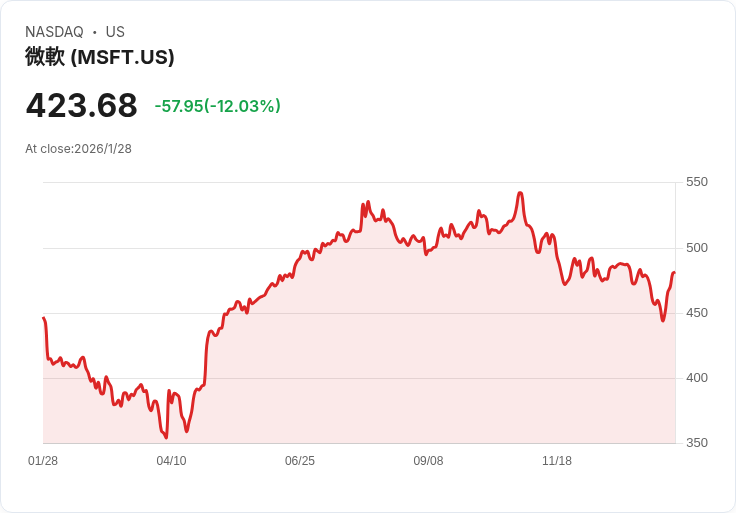Click the final data point at chart's right end

click(x=675, y=273)
